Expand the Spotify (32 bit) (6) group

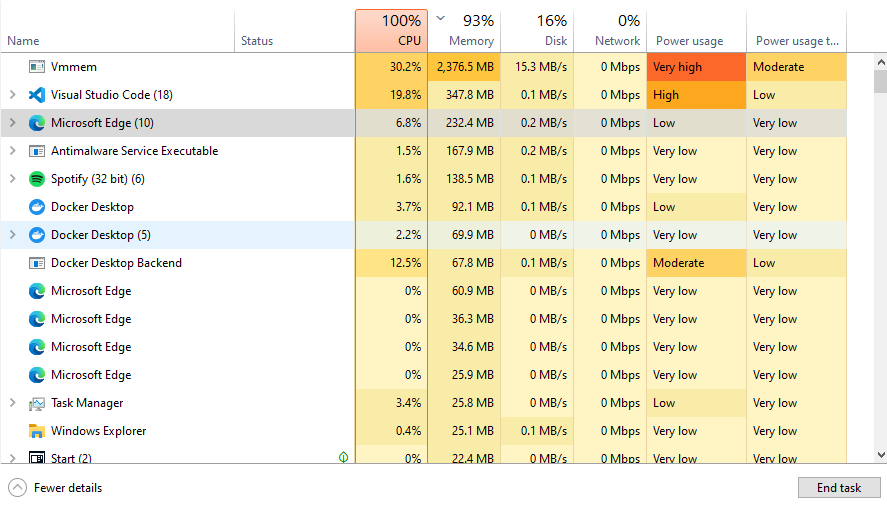click(12, 179)
